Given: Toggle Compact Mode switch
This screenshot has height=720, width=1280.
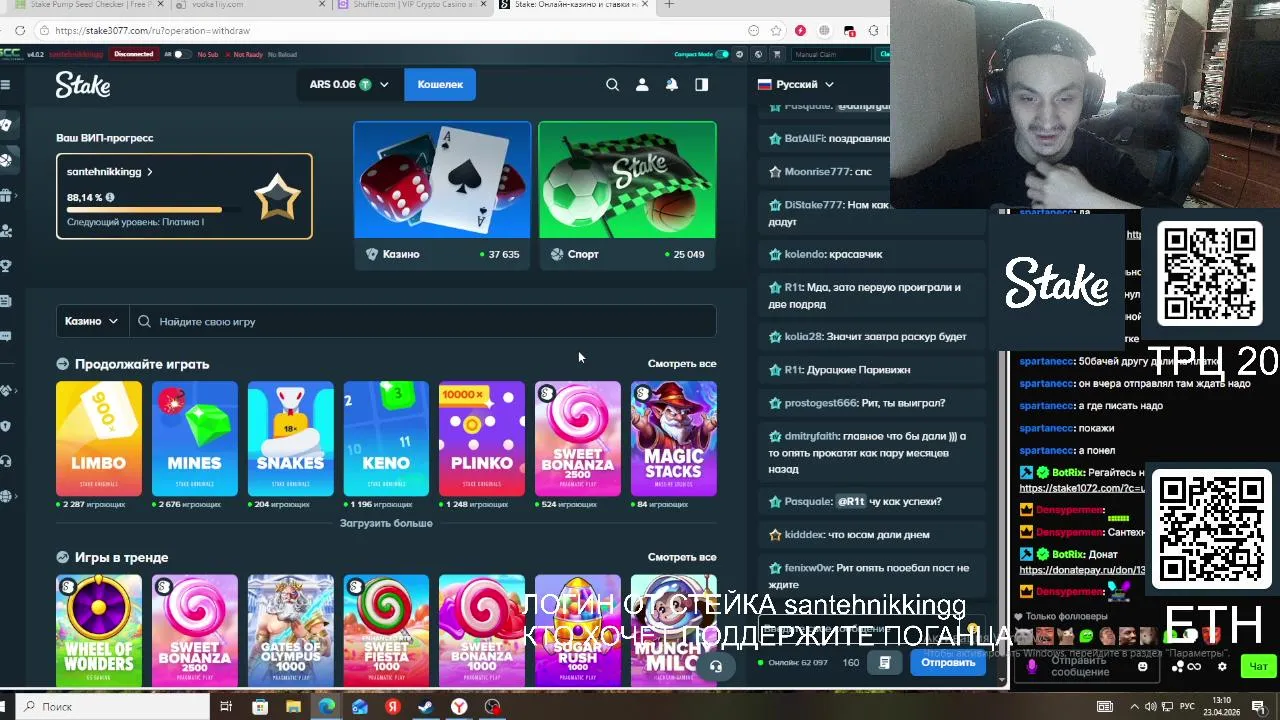Looking at the screenshot, I should [x=723, y=54].
